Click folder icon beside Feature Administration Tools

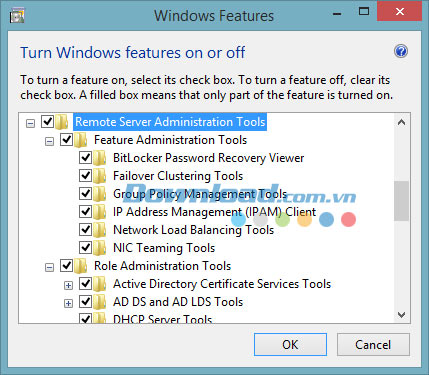coord(81,140)
